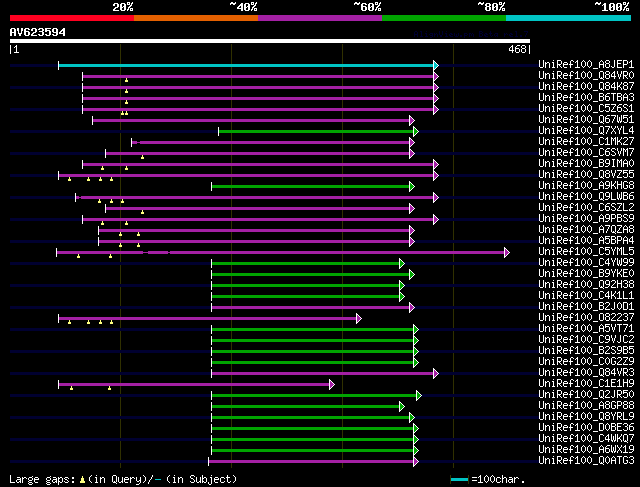Click the UniRef100_B2S9B5 label
Image resolution: width=640 pixels, height=487 pixels.
click(x=586, y=351)
